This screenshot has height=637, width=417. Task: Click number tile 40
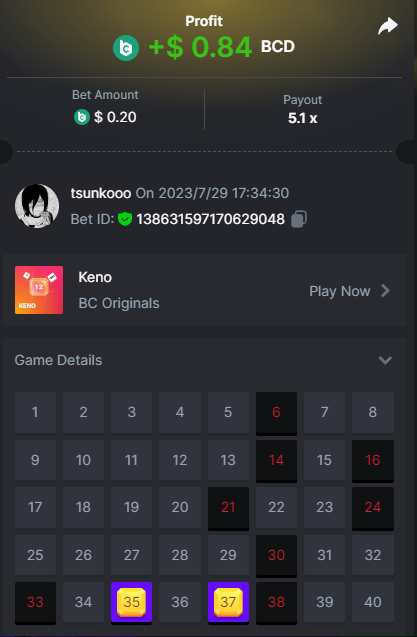click(x=373, y=602)
